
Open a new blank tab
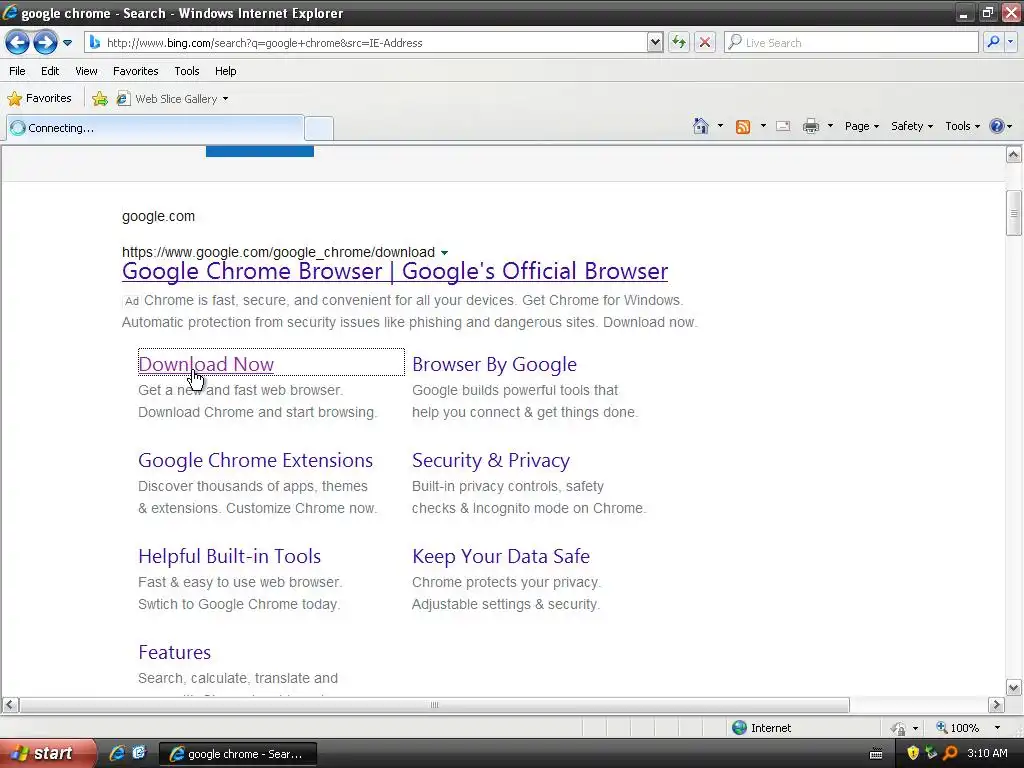tap(319, 129)
